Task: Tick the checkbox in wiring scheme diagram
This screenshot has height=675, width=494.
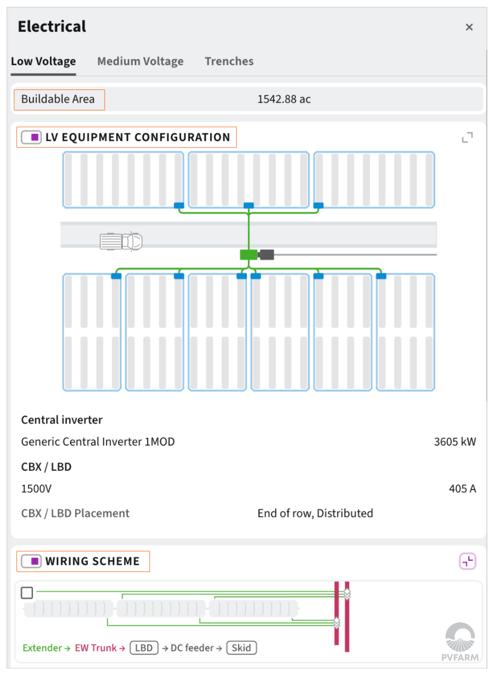Action: [x=27, y=593]
